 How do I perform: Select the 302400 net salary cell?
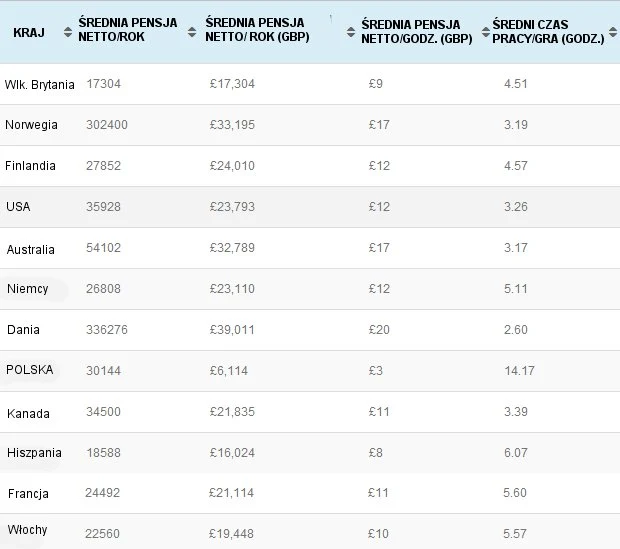pos(107,125)
